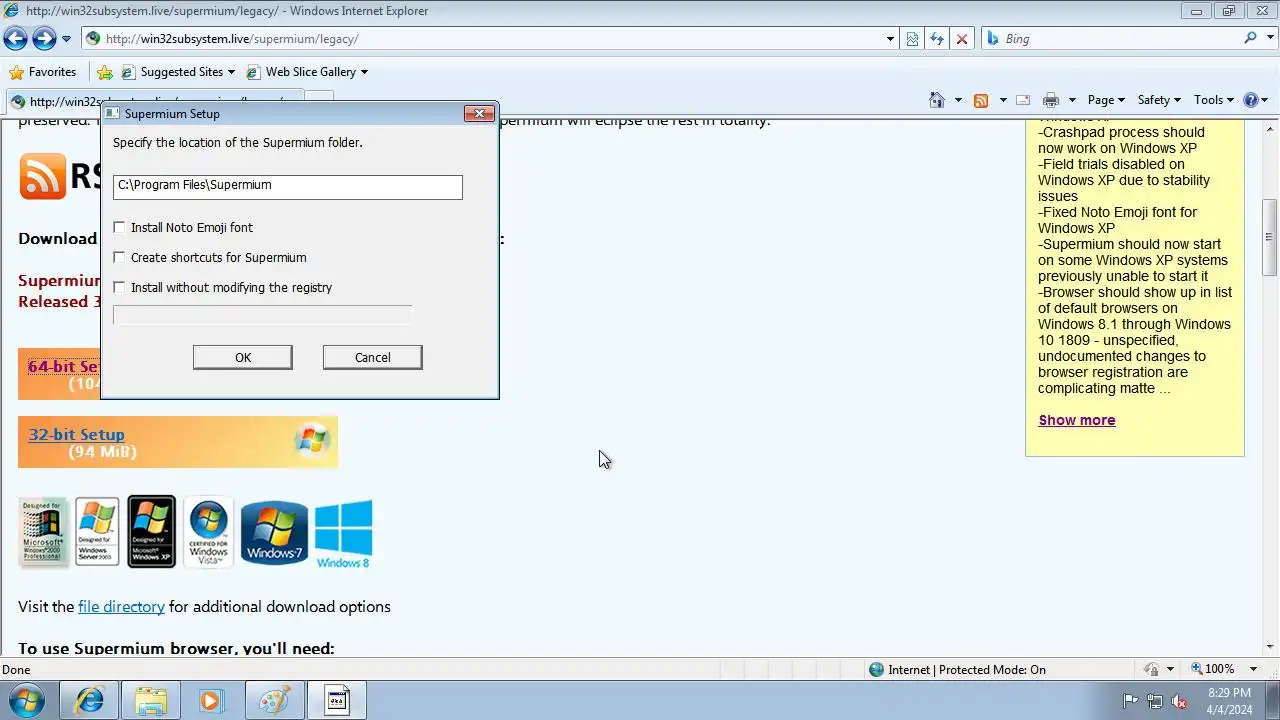
Task: Open the Favorites star button
Action: [42, 72]
